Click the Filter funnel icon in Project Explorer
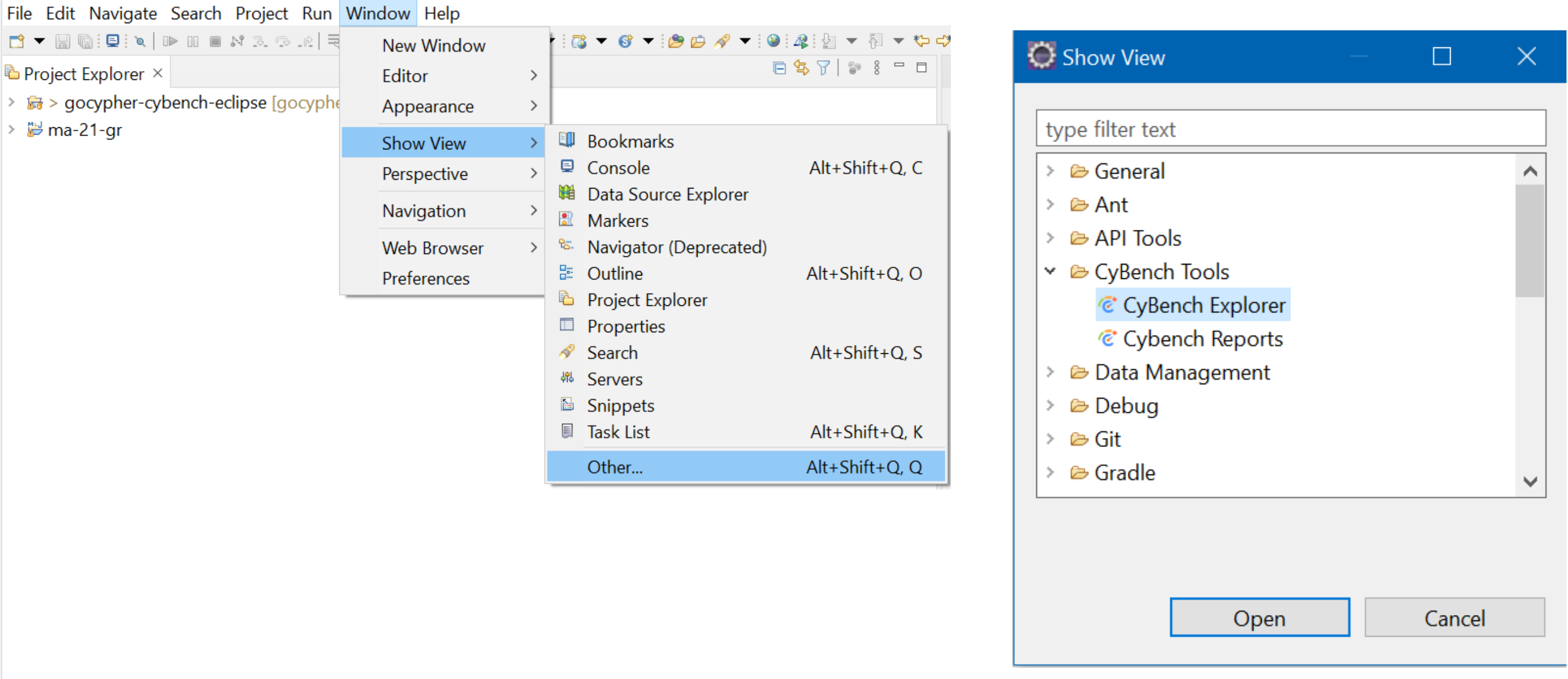1568x679 pixels. [x=823, y=68]
